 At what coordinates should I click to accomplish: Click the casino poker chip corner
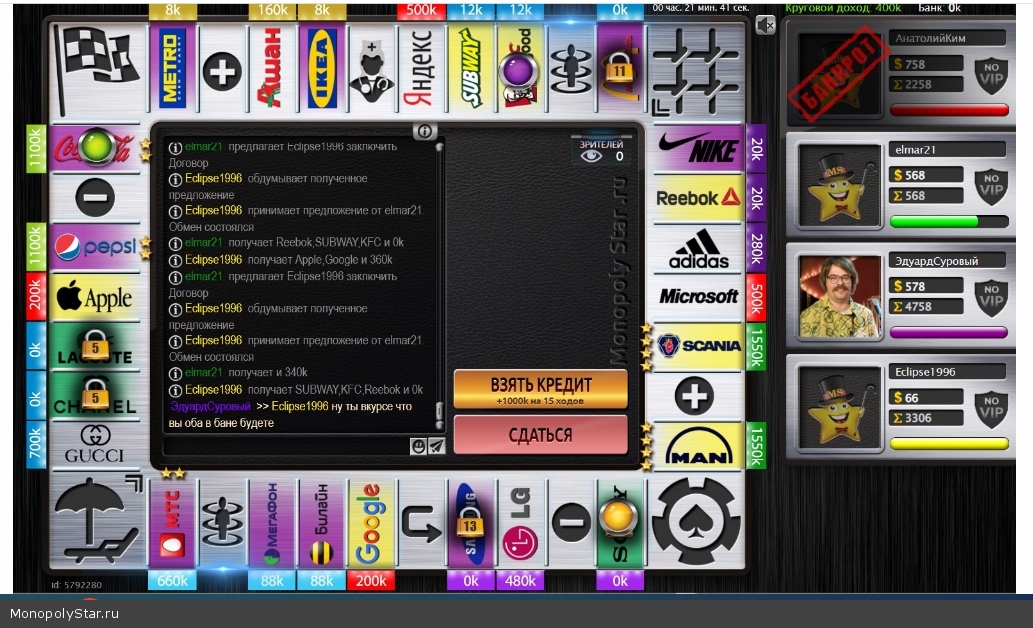[x=696, y=521]
